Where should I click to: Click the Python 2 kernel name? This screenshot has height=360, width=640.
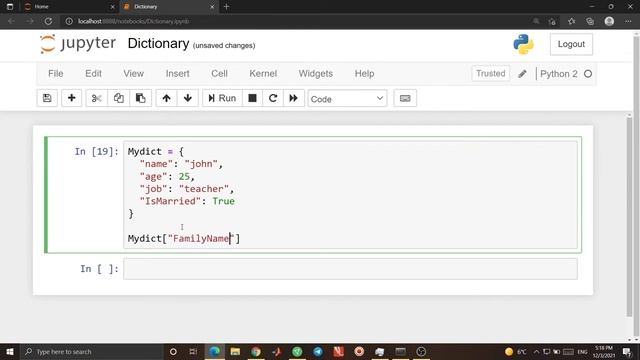coord(559,74)
